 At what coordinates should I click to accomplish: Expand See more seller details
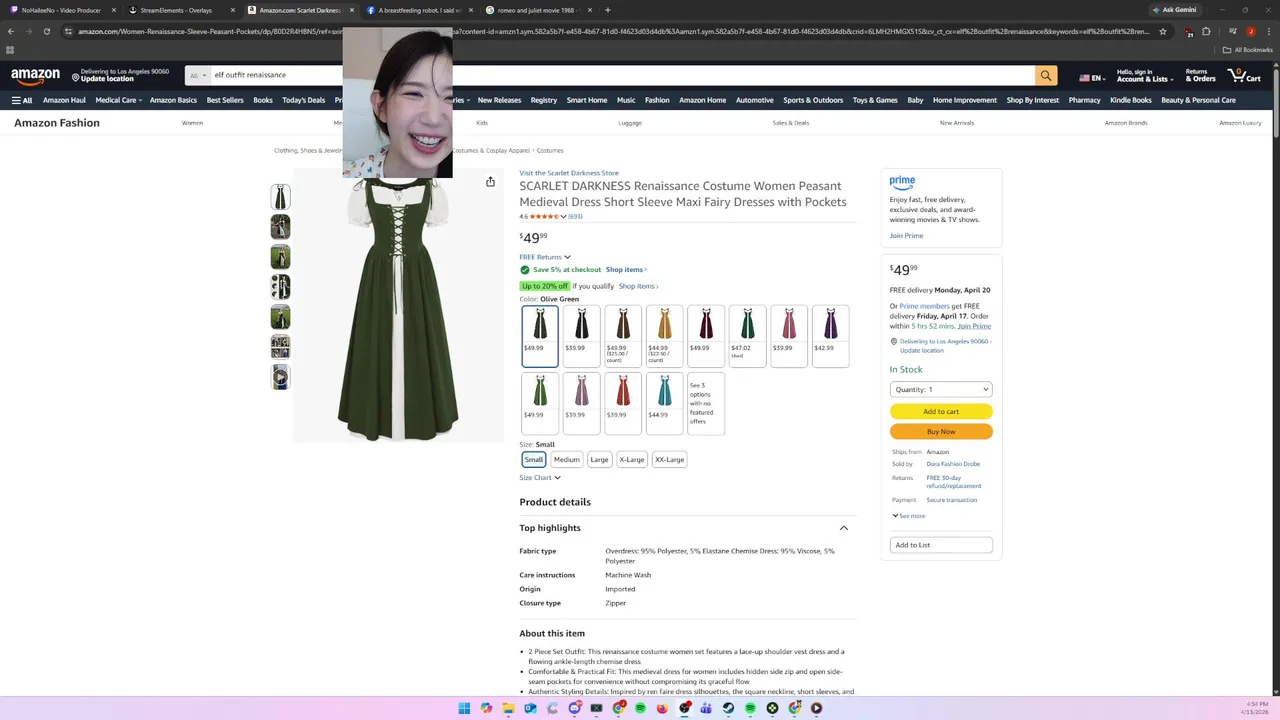pyautogui.click(x=908, y=516)
